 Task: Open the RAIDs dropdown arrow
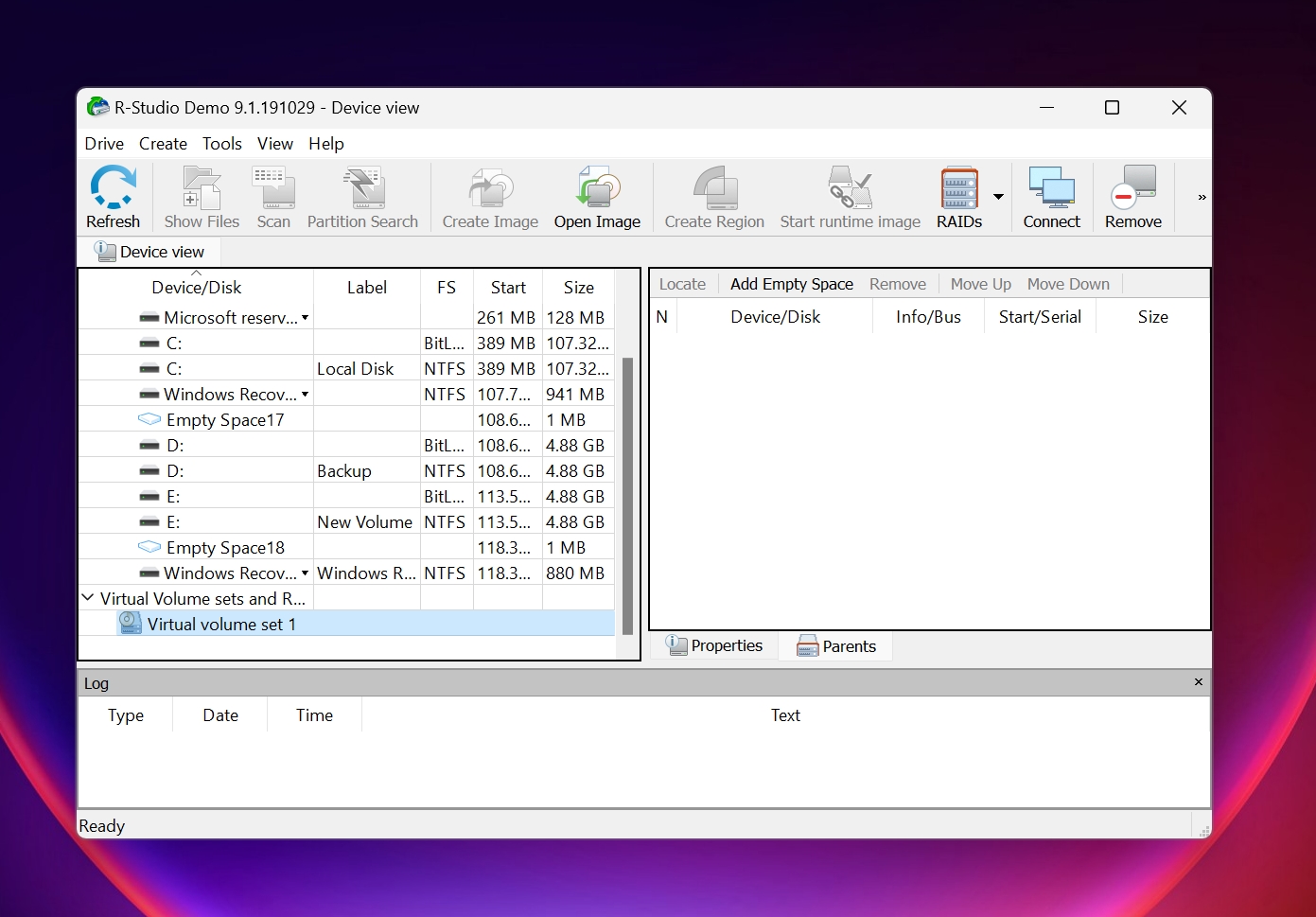998,197
